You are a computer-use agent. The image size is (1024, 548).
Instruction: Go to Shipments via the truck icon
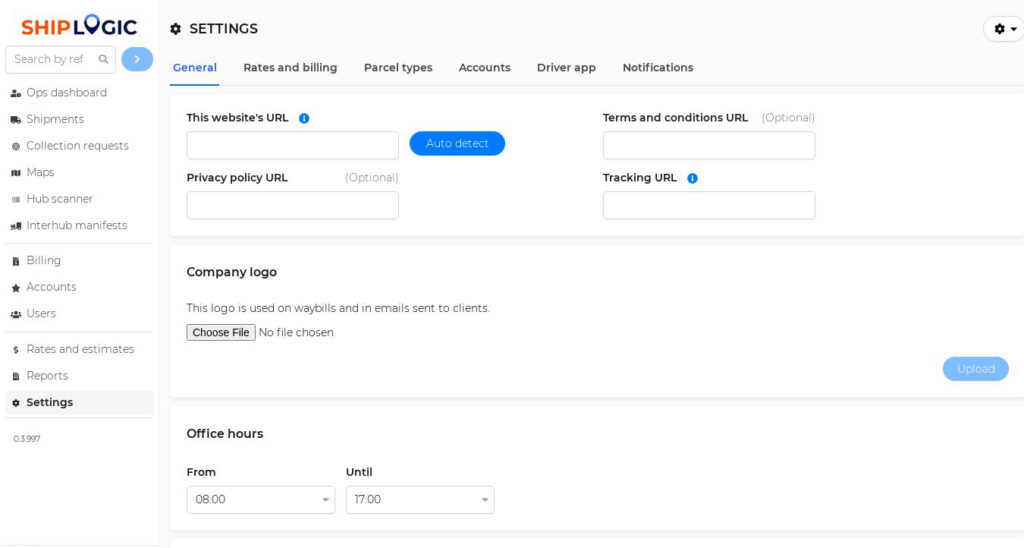(16, 120)
